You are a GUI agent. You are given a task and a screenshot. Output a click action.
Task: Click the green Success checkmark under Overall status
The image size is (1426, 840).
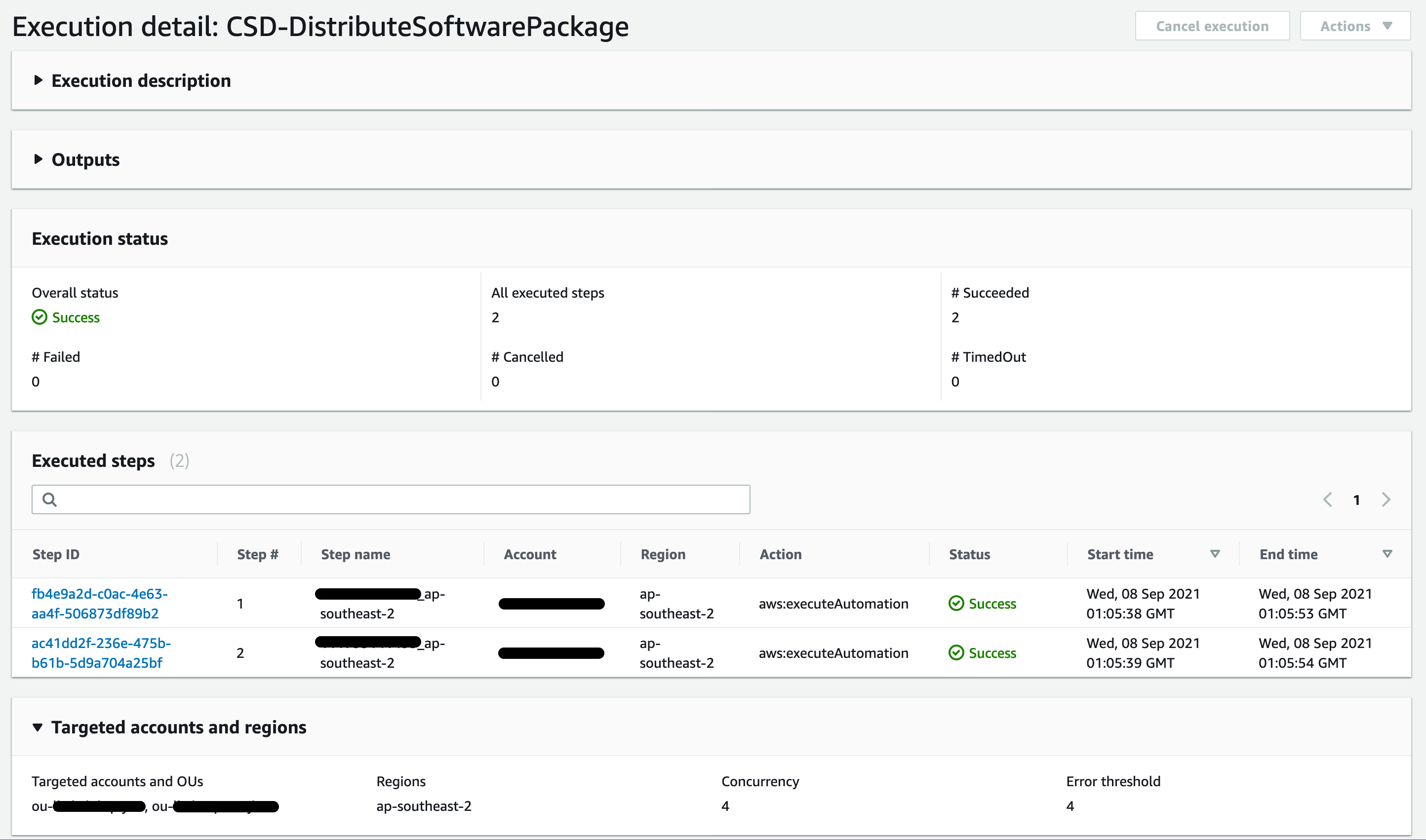tap(39, 317)
